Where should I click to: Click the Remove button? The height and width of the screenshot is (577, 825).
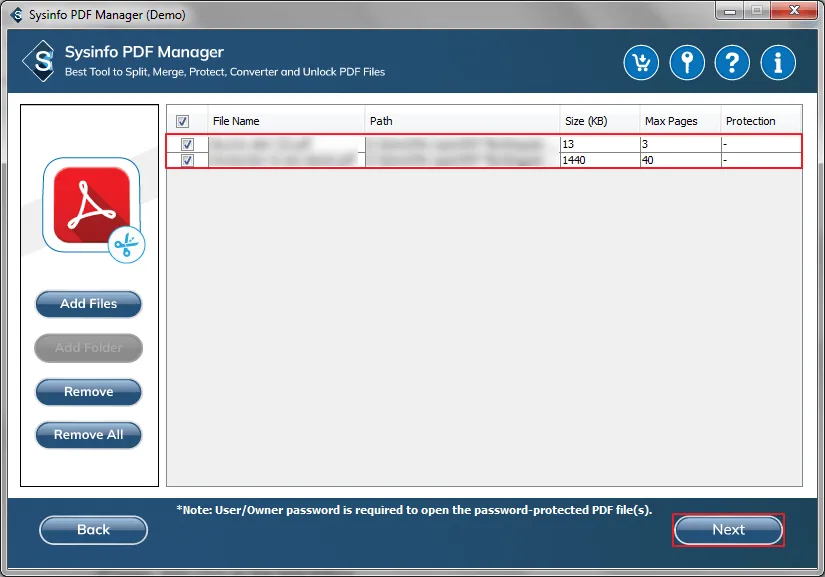[x=88, y=392]
